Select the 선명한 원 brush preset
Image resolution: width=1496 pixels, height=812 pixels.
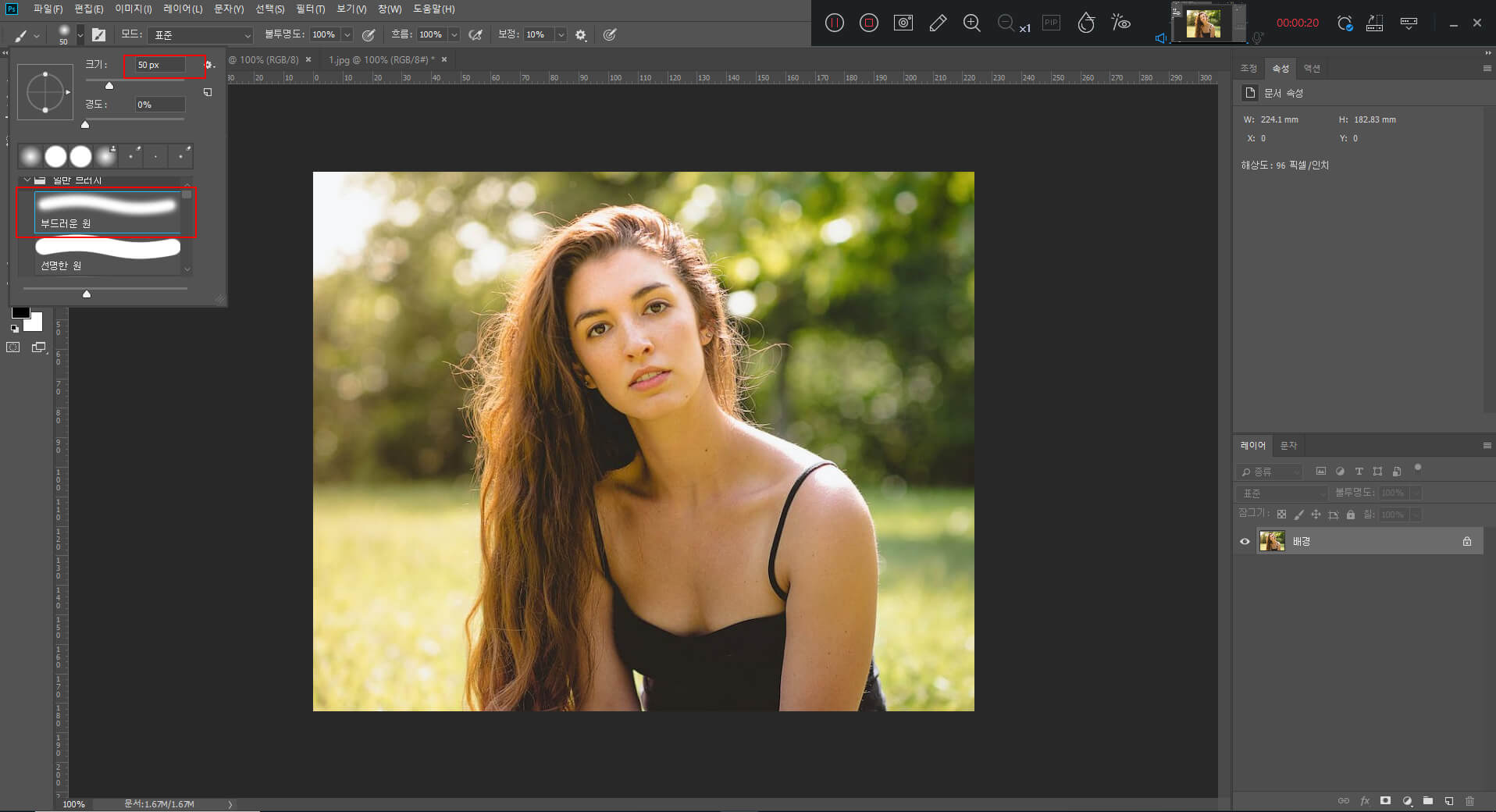pos(107,255)
